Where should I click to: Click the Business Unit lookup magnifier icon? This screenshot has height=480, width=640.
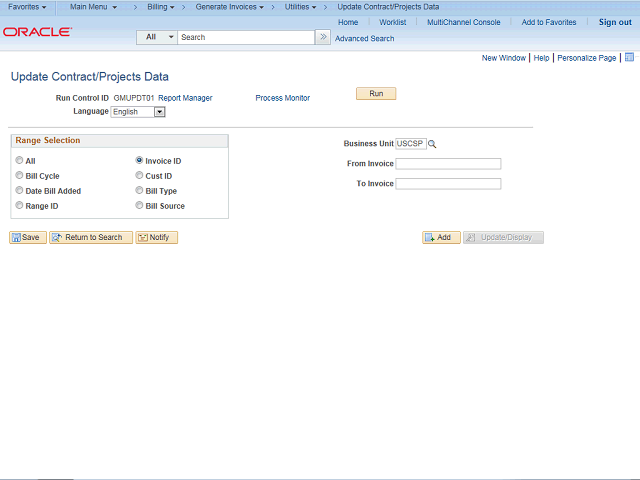(432, 144)
